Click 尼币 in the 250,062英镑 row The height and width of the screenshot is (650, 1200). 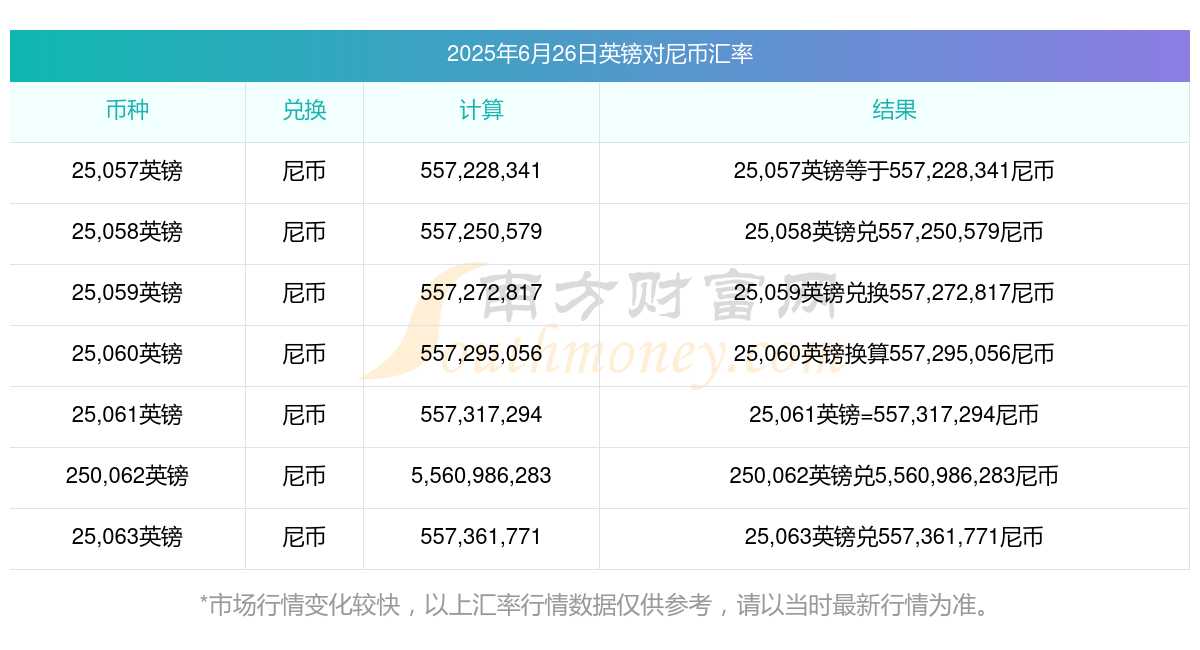[304, 476]
